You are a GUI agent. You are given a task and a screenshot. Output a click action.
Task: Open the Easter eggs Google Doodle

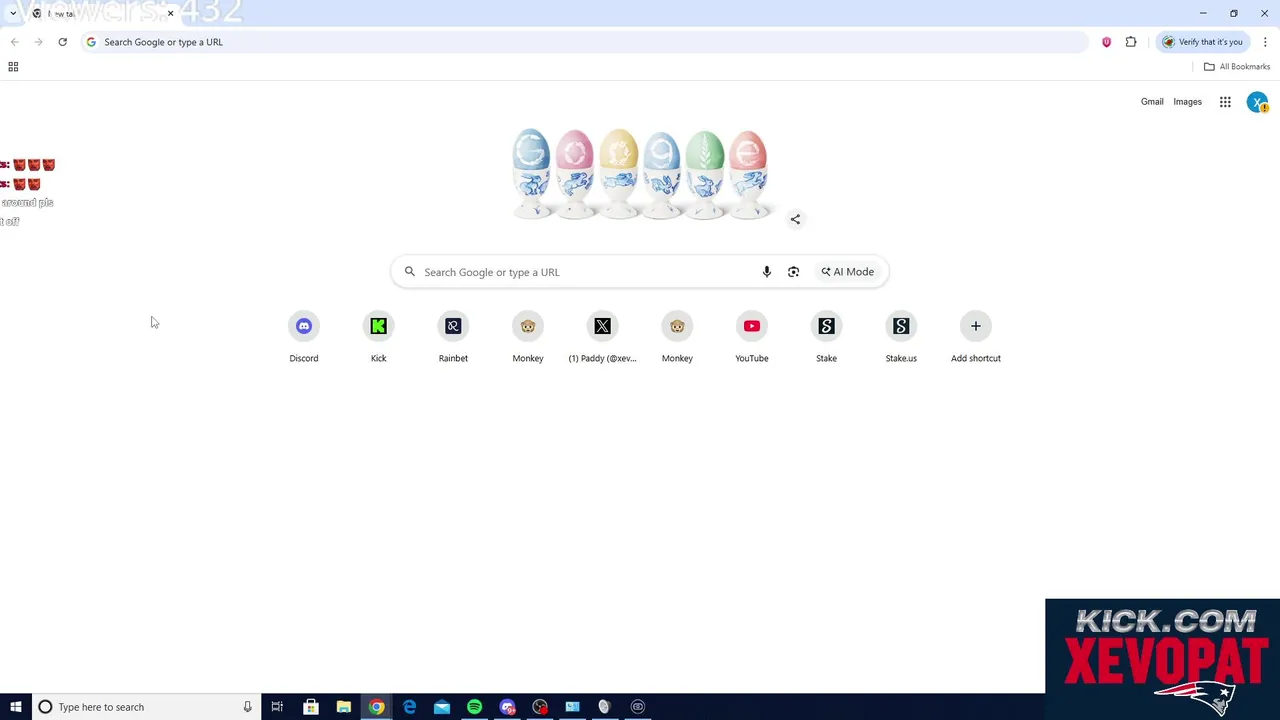pyautogui.click(x=640, y=172)
